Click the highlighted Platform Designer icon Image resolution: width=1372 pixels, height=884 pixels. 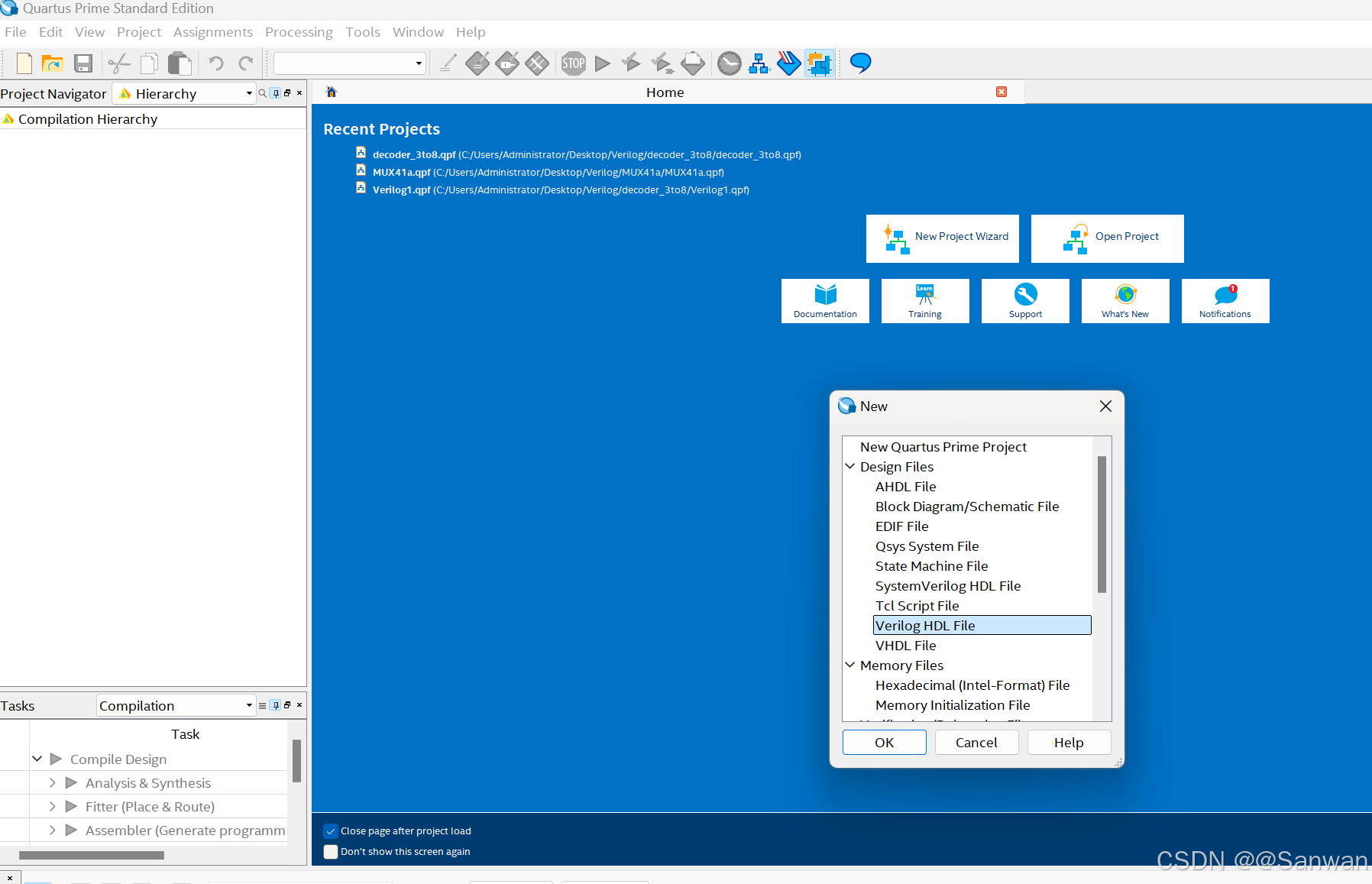(819, 63)
